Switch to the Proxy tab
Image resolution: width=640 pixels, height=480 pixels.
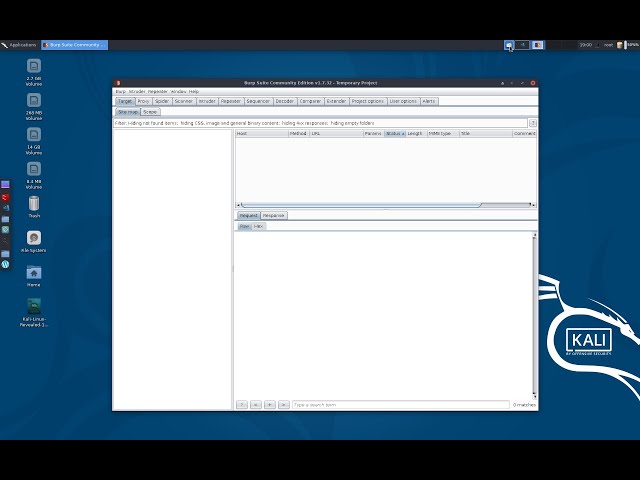(143, 101)
